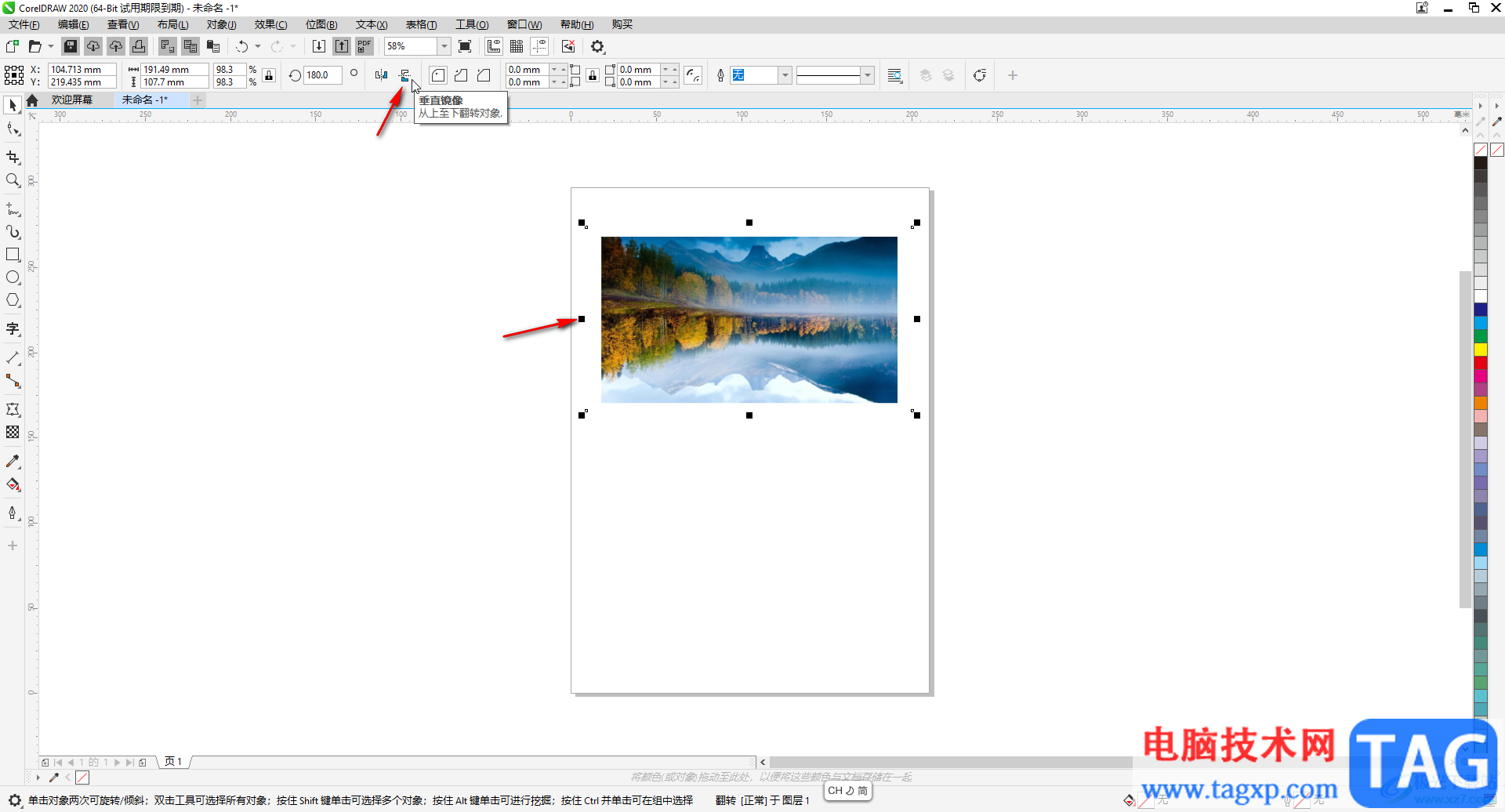Open the 对象 menu
The width and height of the screenshot is (1505, 812).
tap(221, 24)
